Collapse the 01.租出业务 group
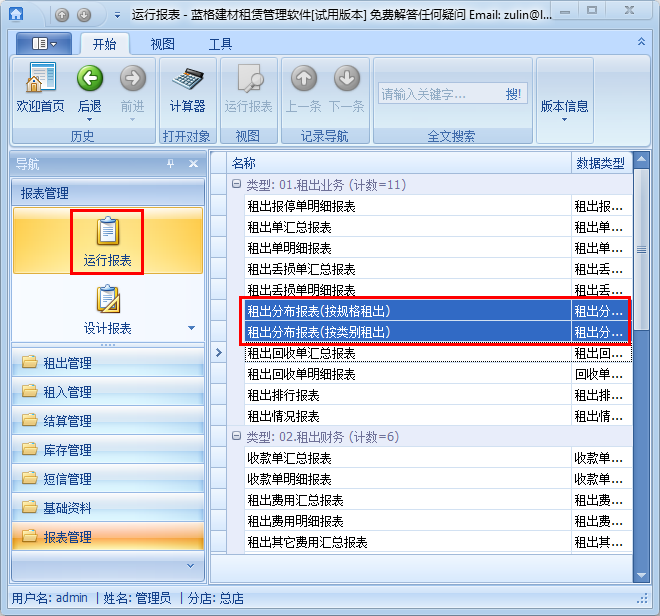 click(237, 185)
